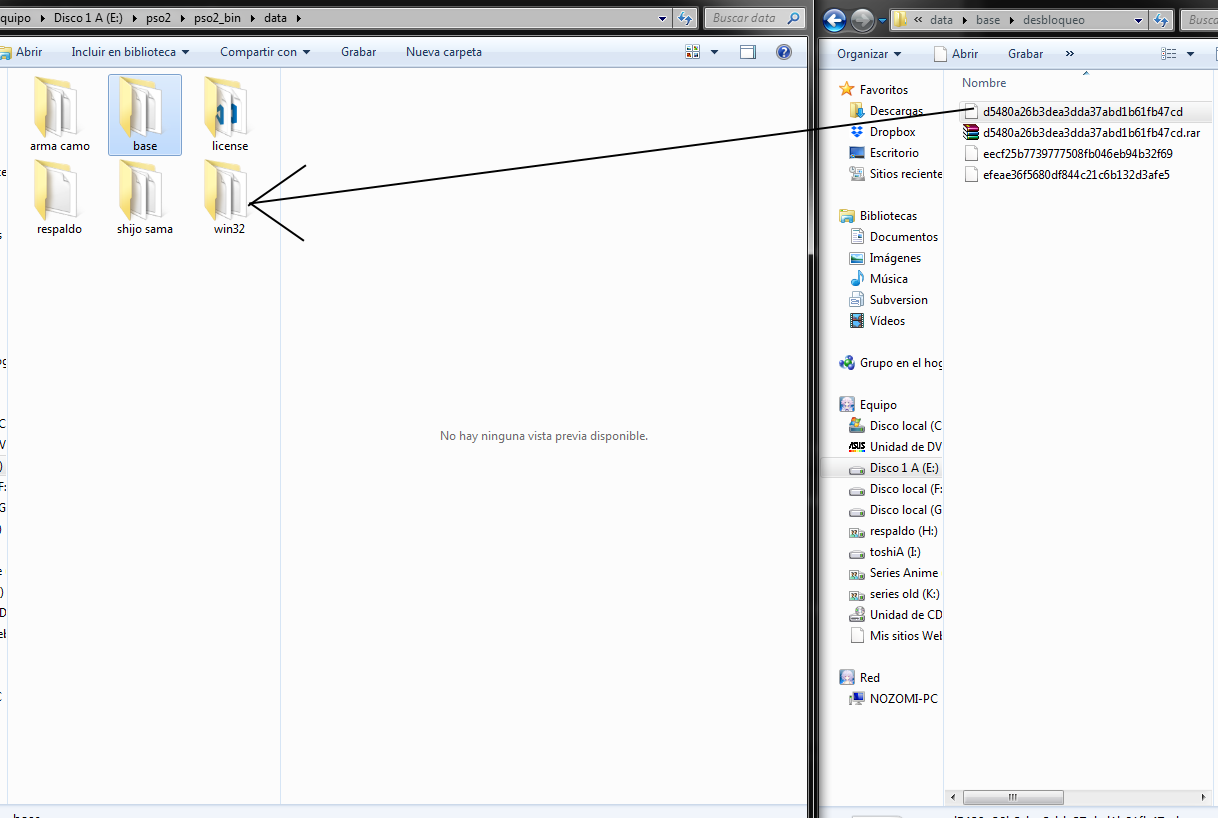Open Dropbox in the Favoritos sidebar
Viewport: 1218px width, 818px height.
tap(892, 132)
